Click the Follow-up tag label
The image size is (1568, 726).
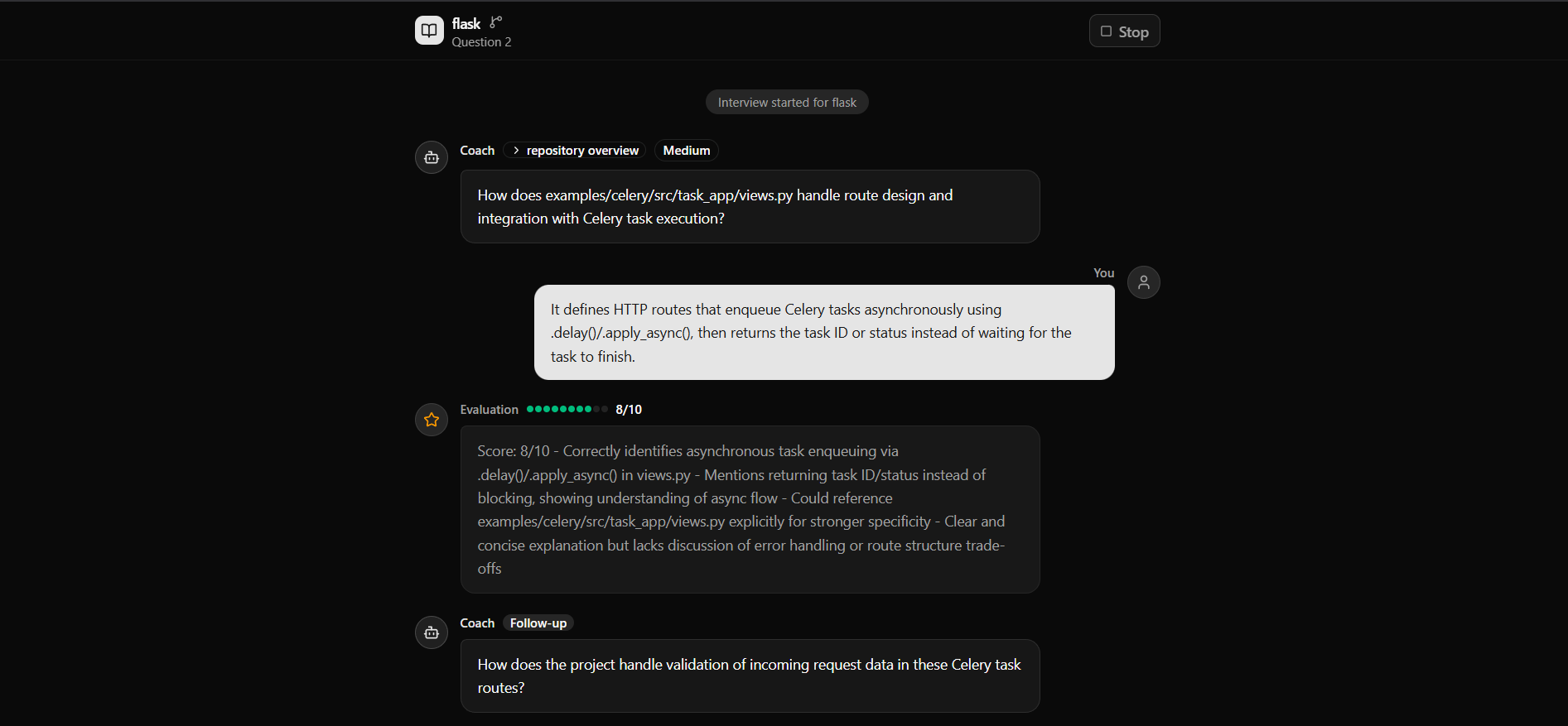click(538, 623)
